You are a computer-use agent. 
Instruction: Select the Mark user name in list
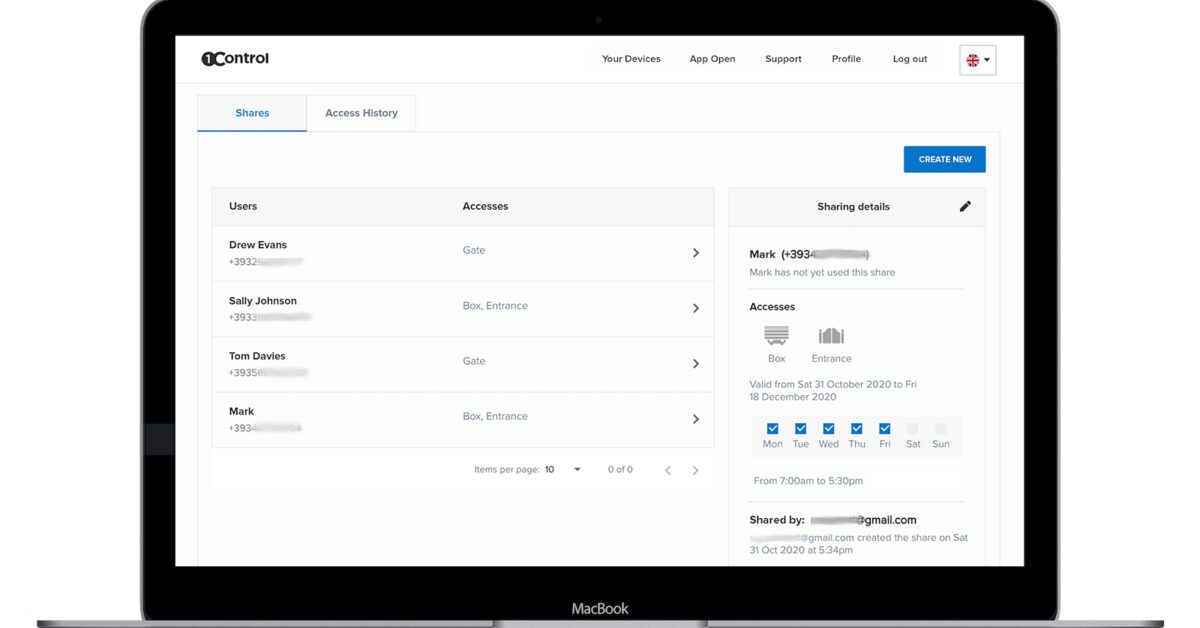click(241, 411)
